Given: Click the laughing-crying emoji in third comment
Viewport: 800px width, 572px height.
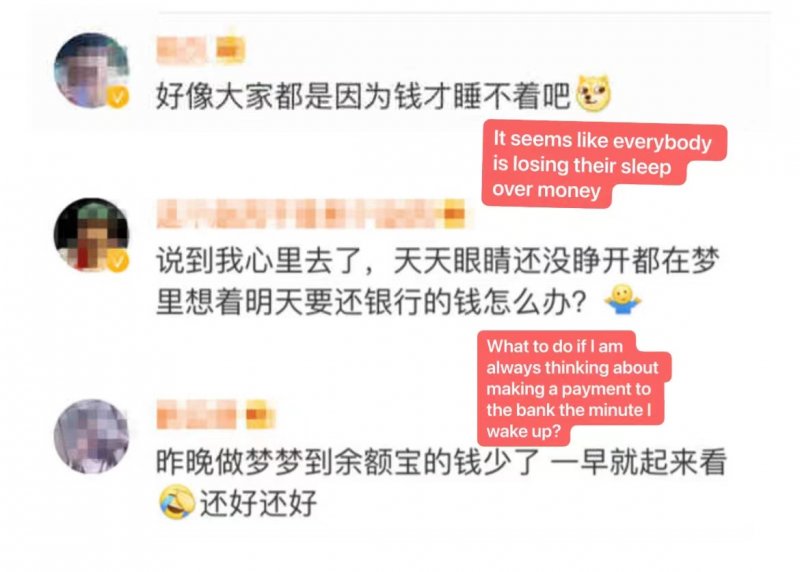Looking at the screenshot, I should (177, 502).
